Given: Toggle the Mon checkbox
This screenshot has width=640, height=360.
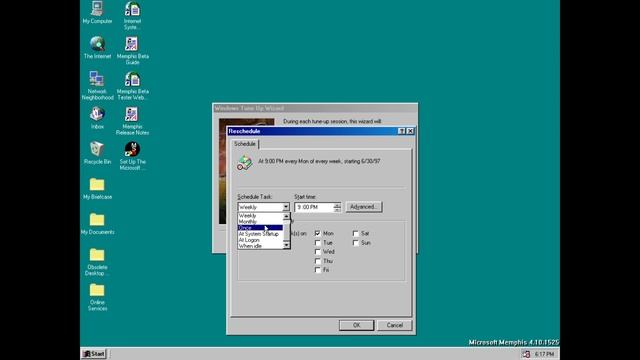Looking at the screenshot, I should [x=318, y=233].
